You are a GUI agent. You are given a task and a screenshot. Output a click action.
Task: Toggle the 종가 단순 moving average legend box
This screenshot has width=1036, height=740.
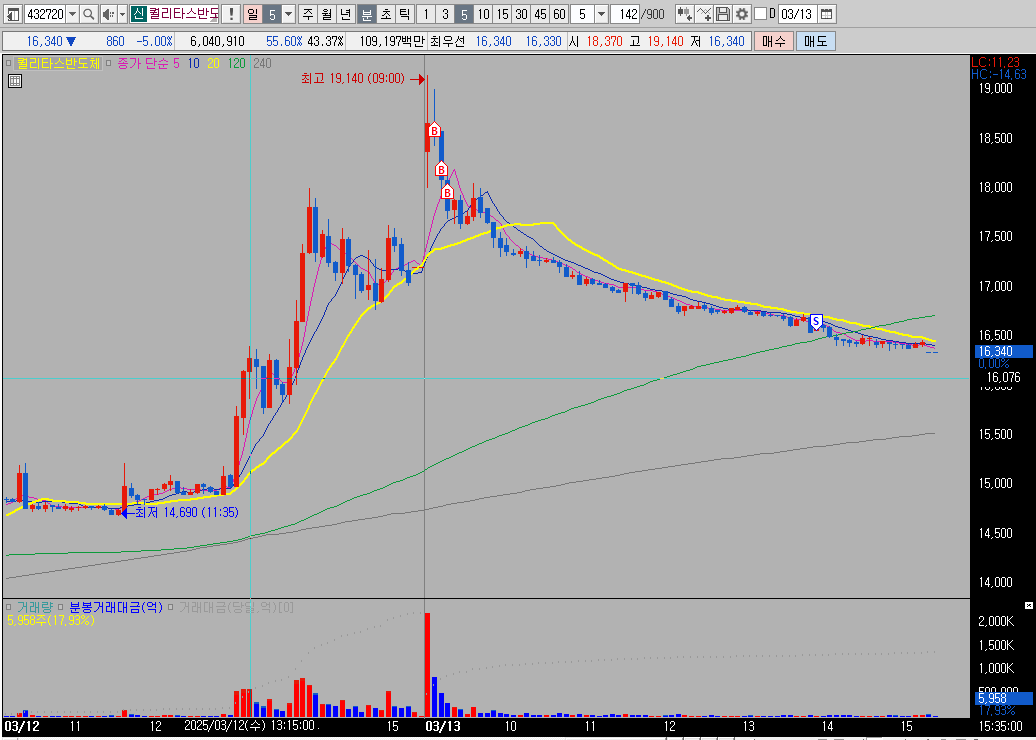110,63
